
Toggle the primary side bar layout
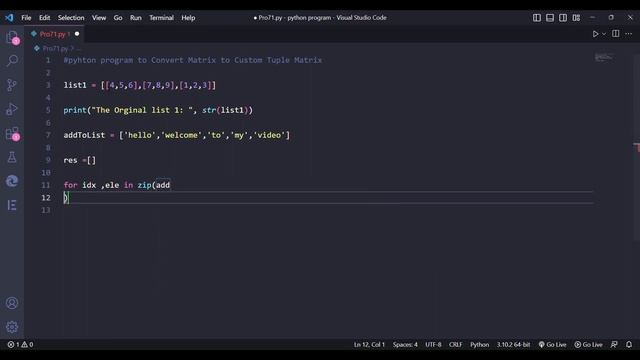(537, 18)
